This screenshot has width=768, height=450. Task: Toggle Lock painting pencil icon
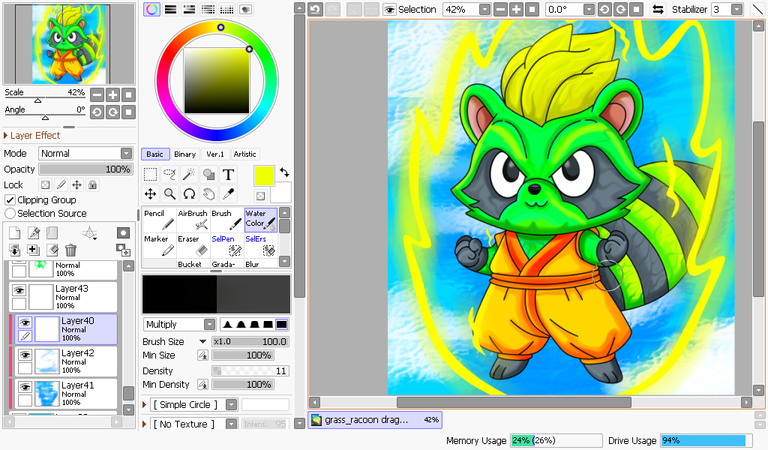[61, 185]
